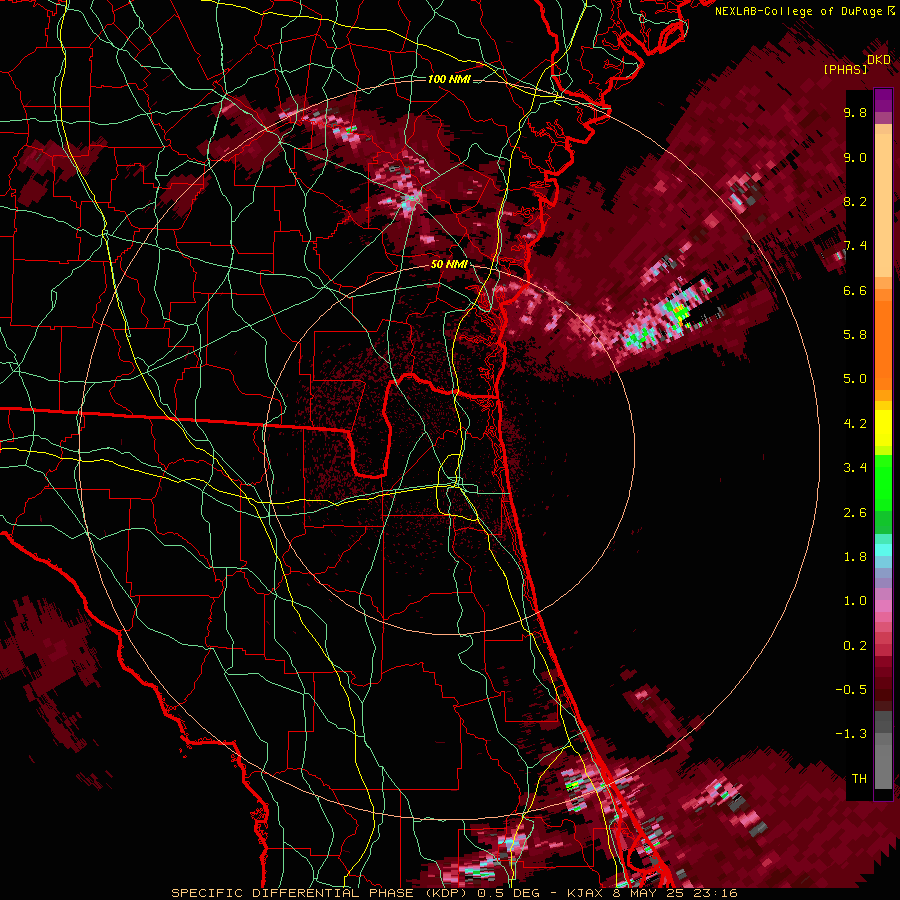The width and height of the screenshot is (900, 900).
Task: Click the -1.3 scale value
Action: click(x=851, y=734)
